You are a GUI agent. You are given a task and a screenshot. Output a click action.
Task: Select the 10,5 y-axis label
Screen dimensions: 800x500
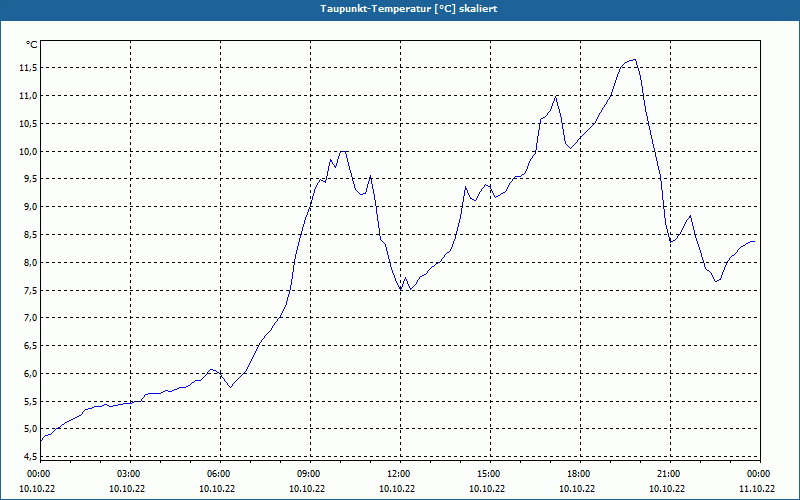point(28,124)
